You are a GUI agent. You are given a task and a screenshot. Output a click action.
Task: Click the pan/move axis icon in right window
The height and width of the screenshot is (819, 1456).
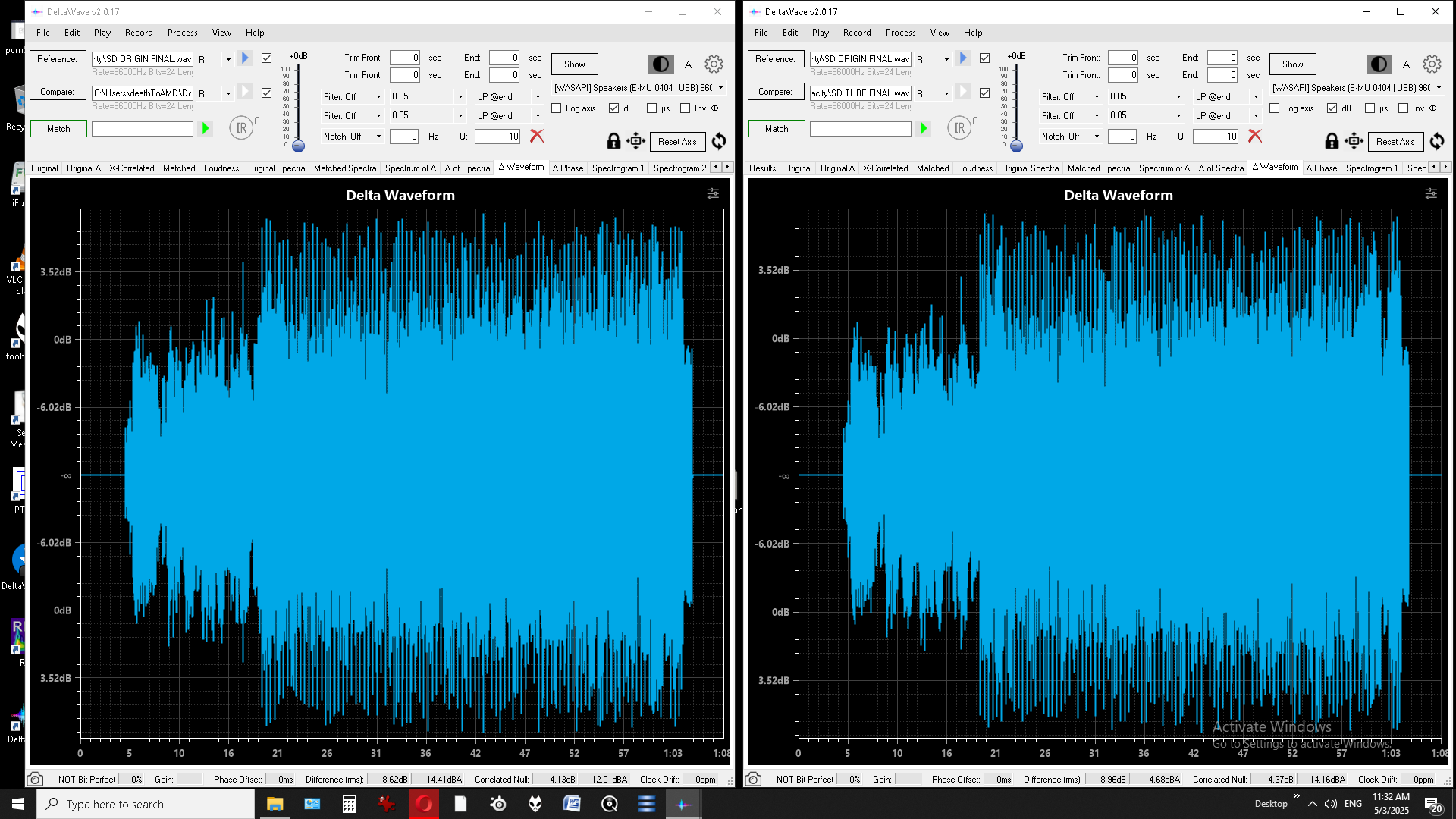pyautogui.click(x=1354, y=141)
